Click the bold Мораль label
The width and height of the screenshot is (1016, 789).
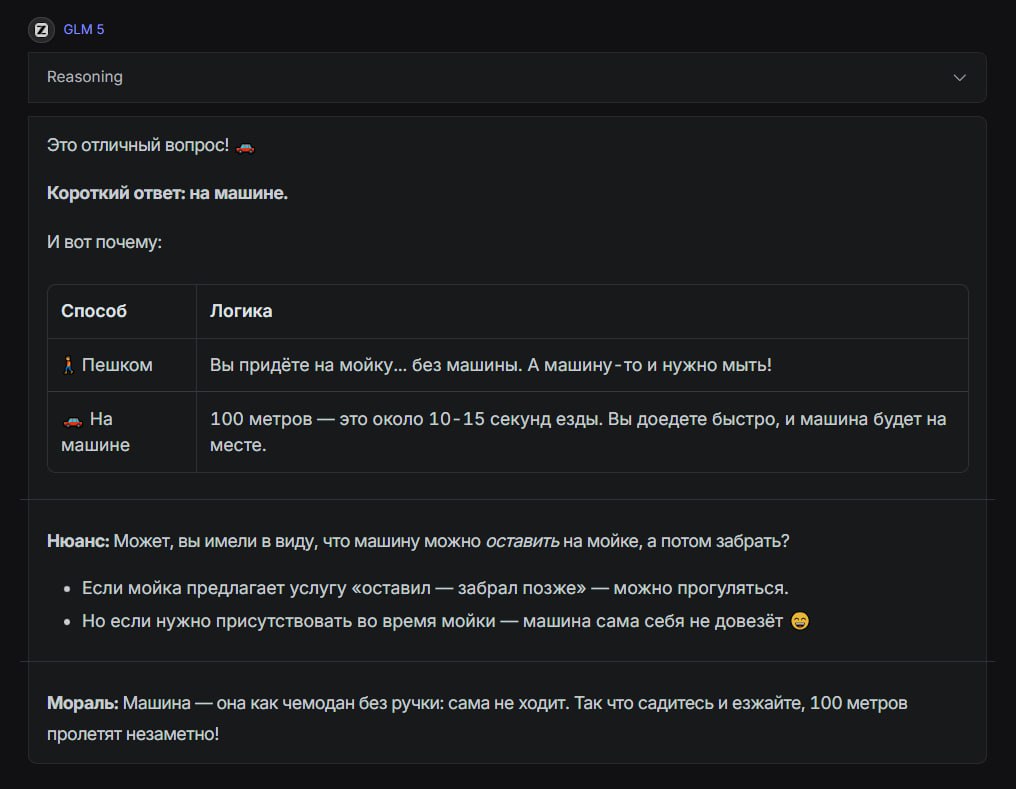[82, 703]
